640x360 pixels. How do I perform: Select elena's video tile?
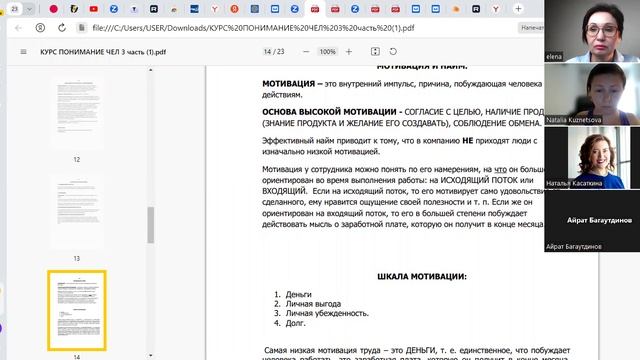click(x=592, y=31)
